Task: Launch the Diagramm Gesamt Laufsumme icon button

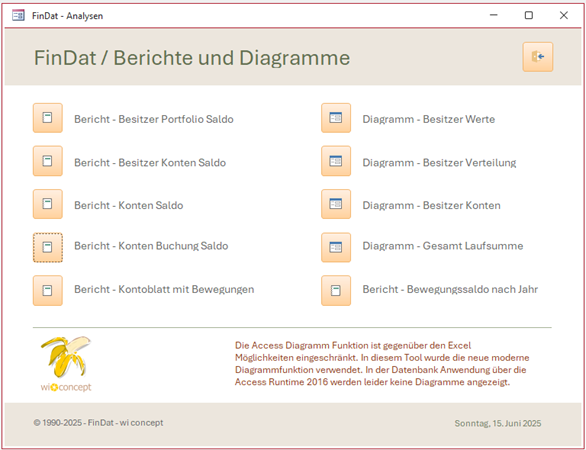Action: click(336, 247)
